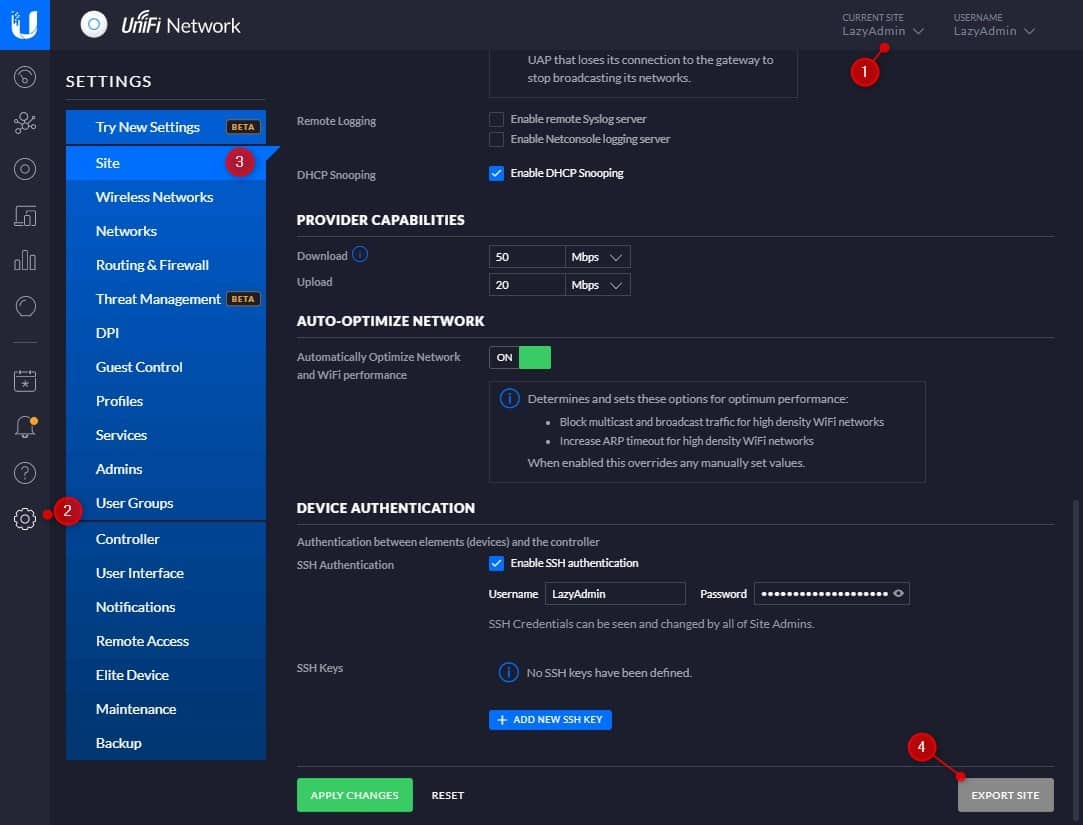Open User Interface settings

(166, 573)
